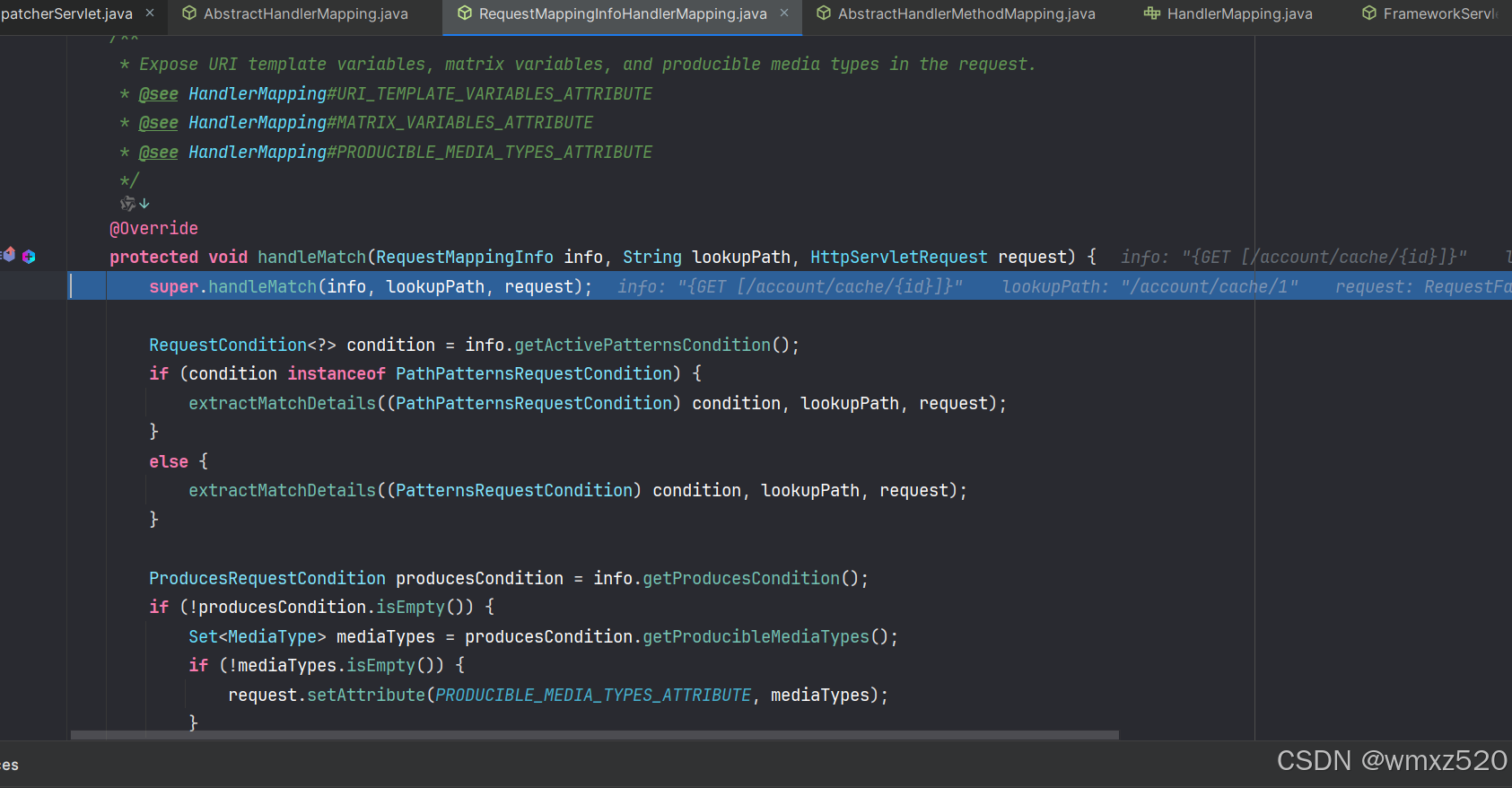This screenshot has height=788, width=1512.
Task: Click the @Override annotation
Action: pyautogui.click(x=153, y=228)
